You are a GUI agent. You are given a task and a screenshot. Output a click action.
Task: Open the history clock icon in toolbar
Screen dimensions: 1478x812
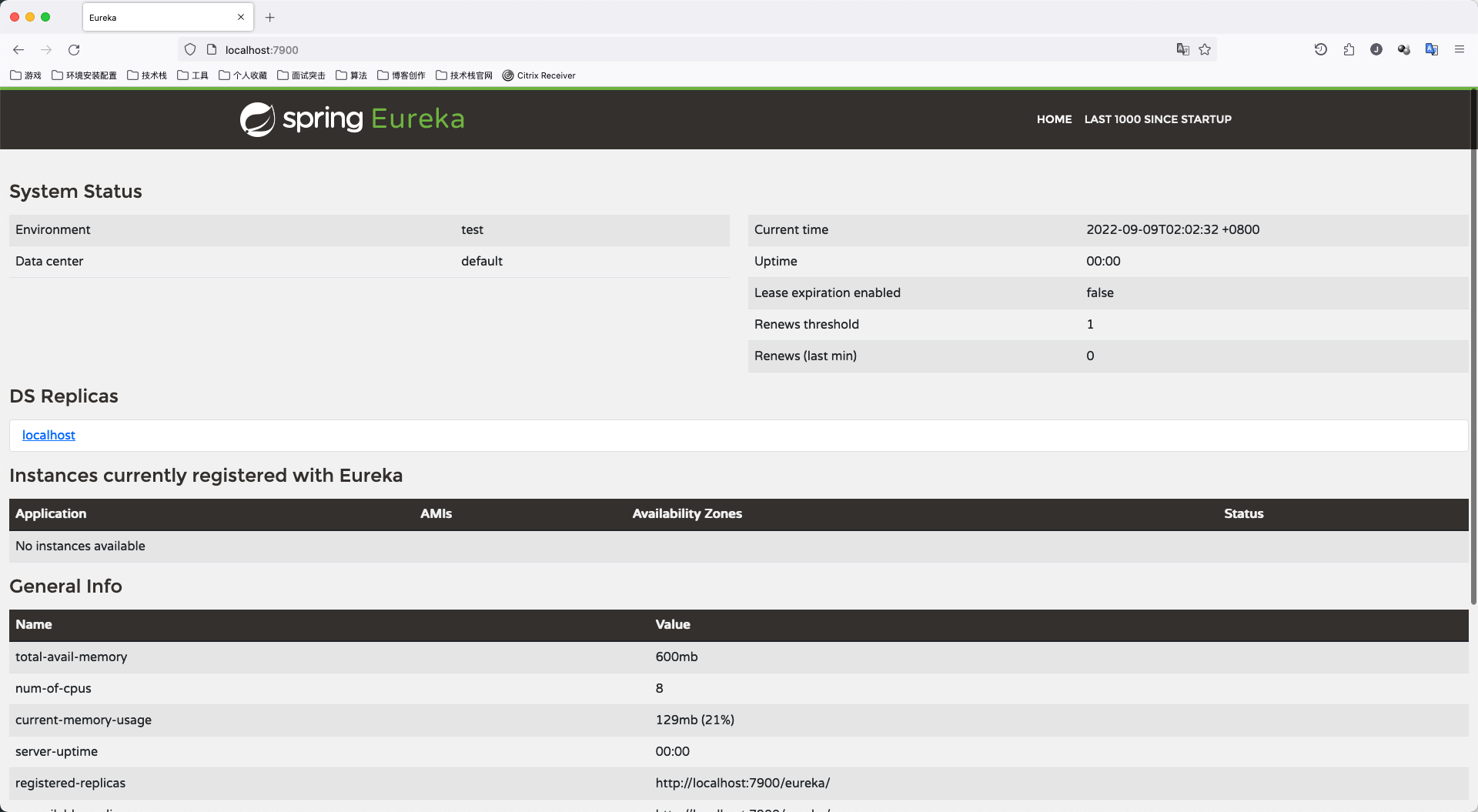coord(1321,49)
